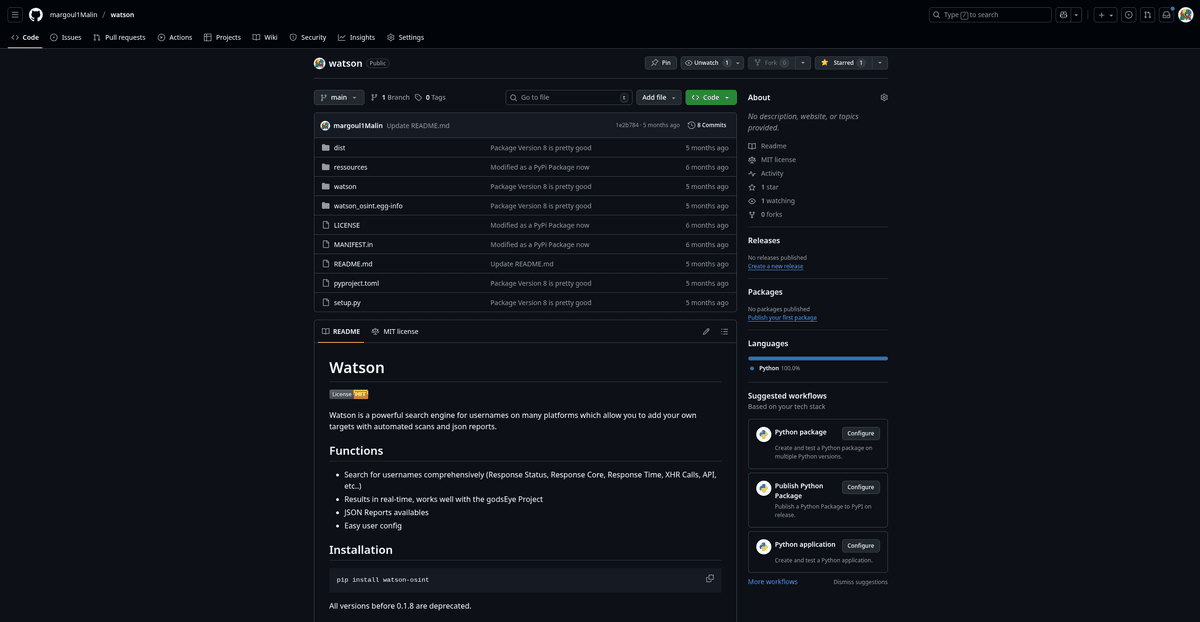Open the MIT license tab
Image resolution: width=1200 pixels, height=622 pixels.
pos(395,331)
